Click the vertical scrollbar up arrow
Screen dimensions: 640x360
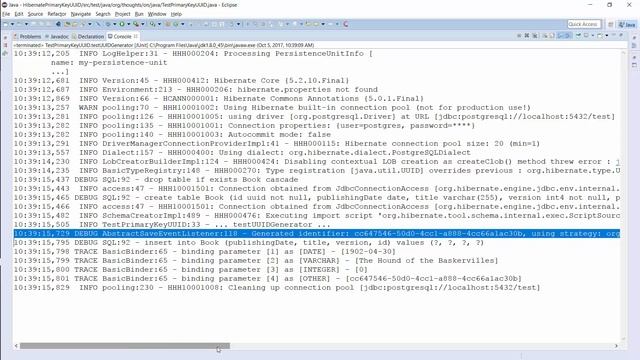623,53
